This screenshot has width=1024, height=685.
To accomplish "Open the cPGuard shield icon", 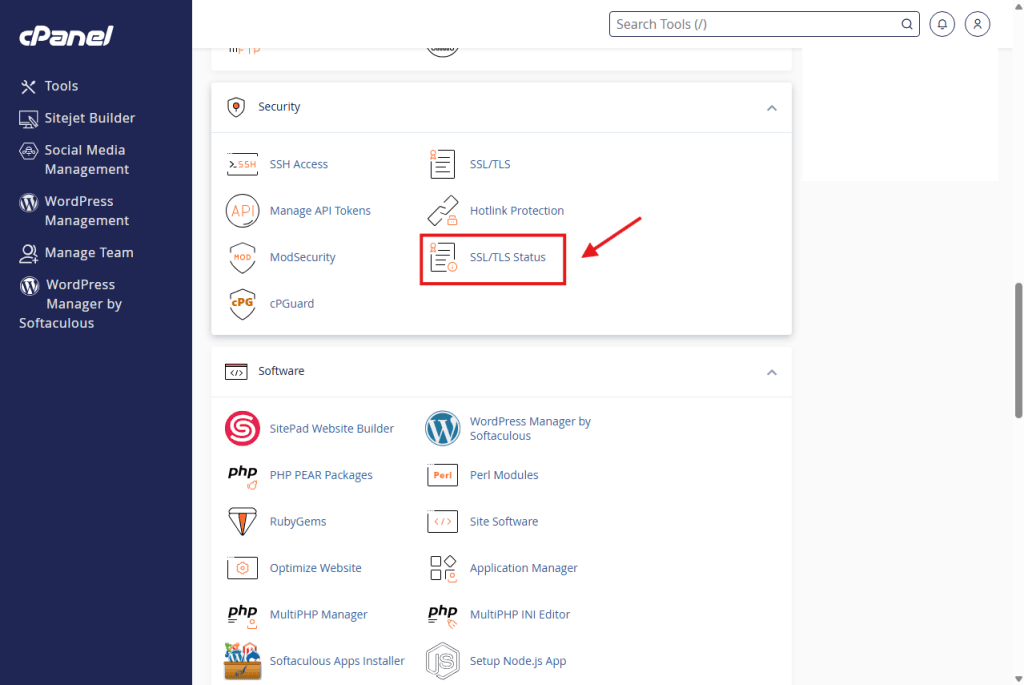I will pyautogui.click(x=242, y=304).
